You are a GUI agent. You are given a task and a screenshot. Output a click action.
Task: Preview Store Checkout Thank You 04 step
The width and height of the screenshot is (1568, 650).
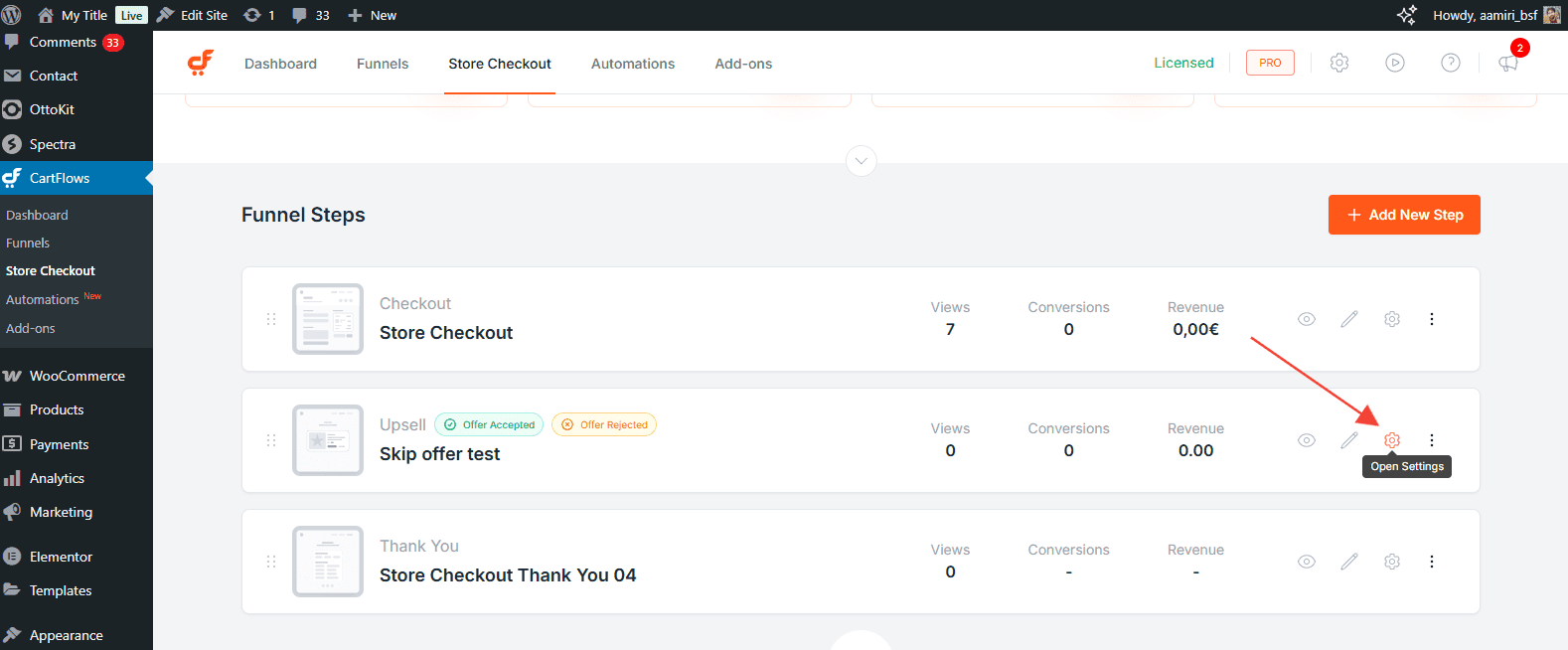[1306, 562]
